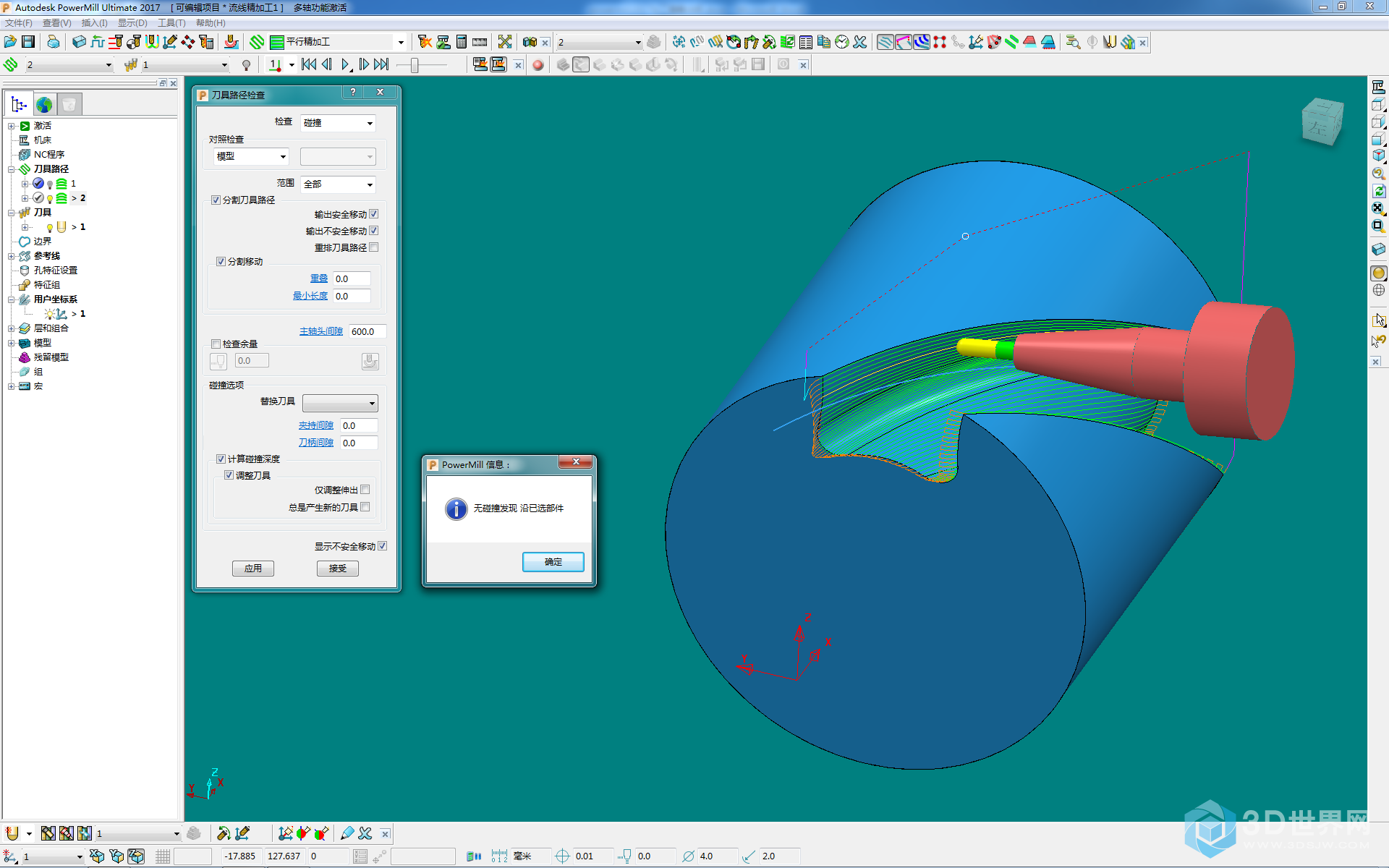Open the recycle bin tab
This screenshot has height=868, width=1389.
(69, 104)
